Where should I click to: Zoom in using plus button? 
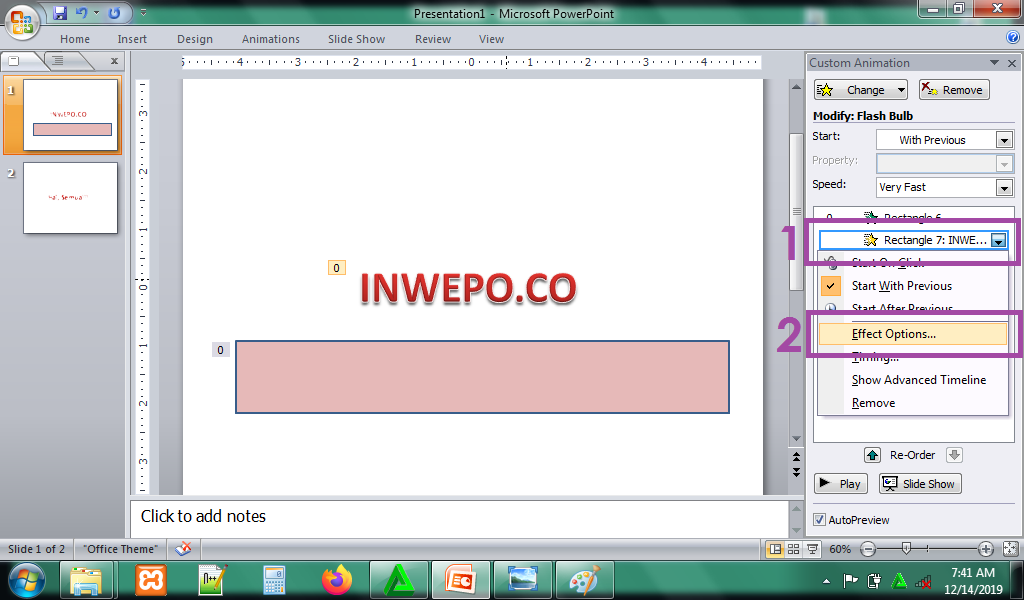coord(985,549)
